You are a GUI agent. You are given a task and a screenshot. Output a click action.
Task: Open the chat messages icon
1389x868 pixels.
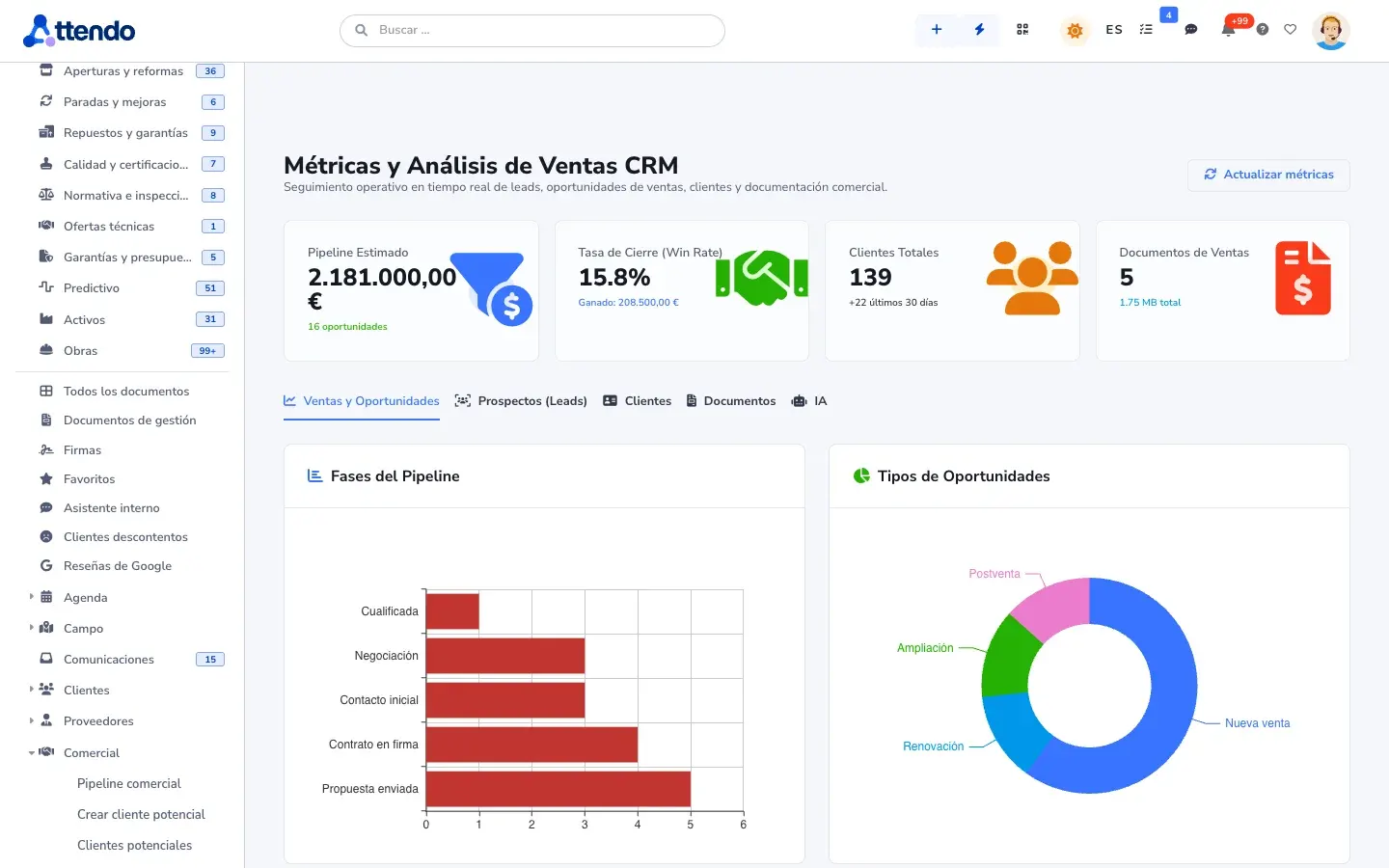(1191, 30)
